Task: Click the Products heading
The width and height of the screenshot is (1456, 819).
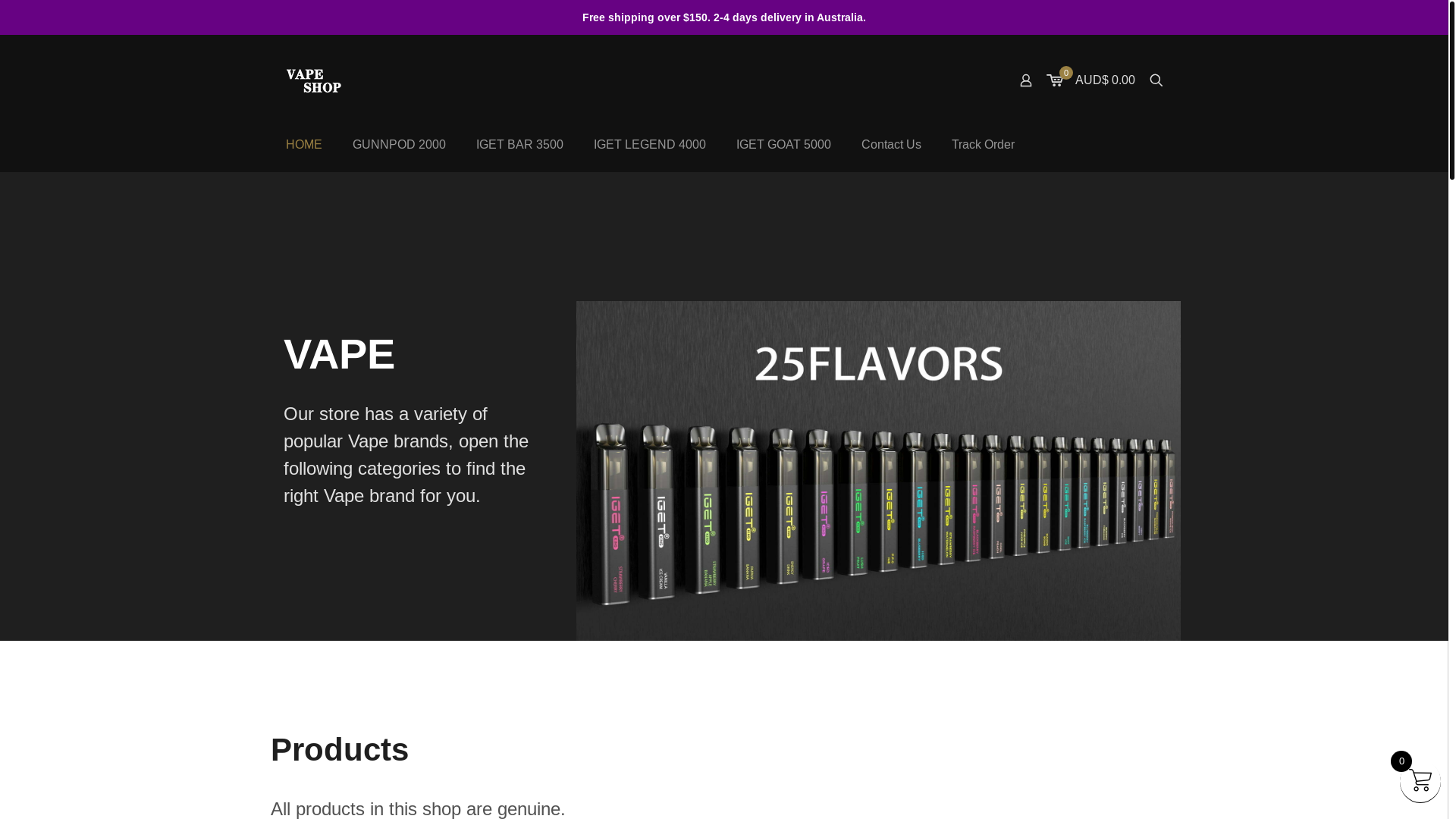Action: point(340,750)
